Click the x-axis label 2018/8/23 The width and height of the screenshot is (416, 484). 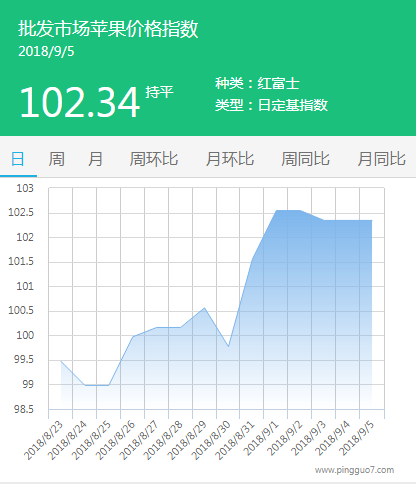[x=43, y=440]
